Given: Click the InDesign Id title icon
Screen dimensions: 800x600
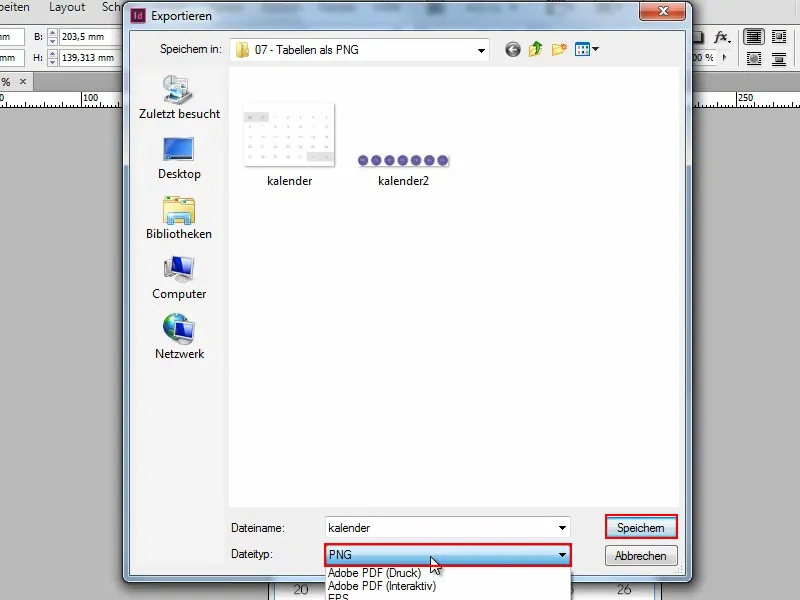Looking at the screenshot, I should [x=138, y=15].
